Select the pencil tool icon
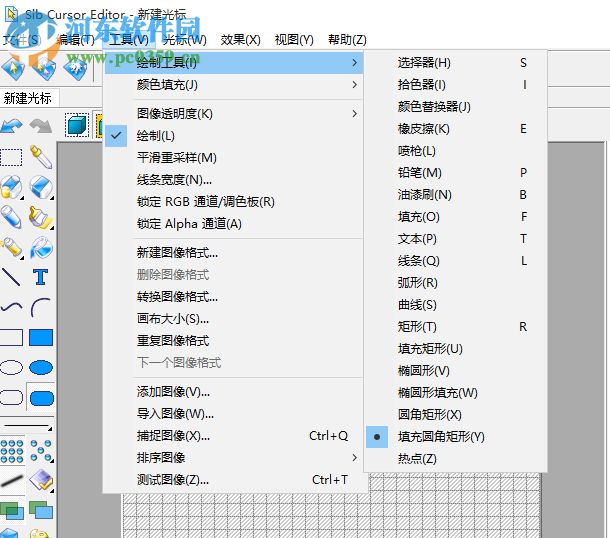 click(11, 217)
